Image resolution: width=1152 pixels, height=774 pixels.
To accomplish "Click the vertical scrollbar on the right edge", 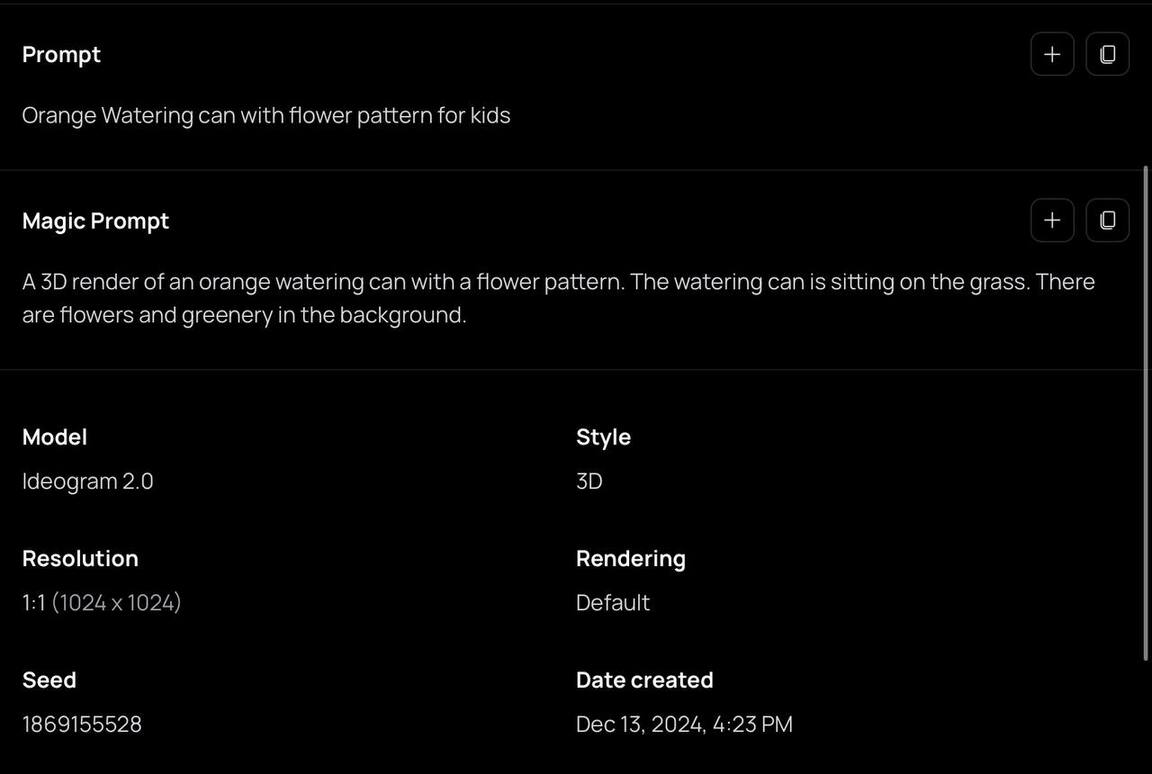I will (x=1146, y=412).
